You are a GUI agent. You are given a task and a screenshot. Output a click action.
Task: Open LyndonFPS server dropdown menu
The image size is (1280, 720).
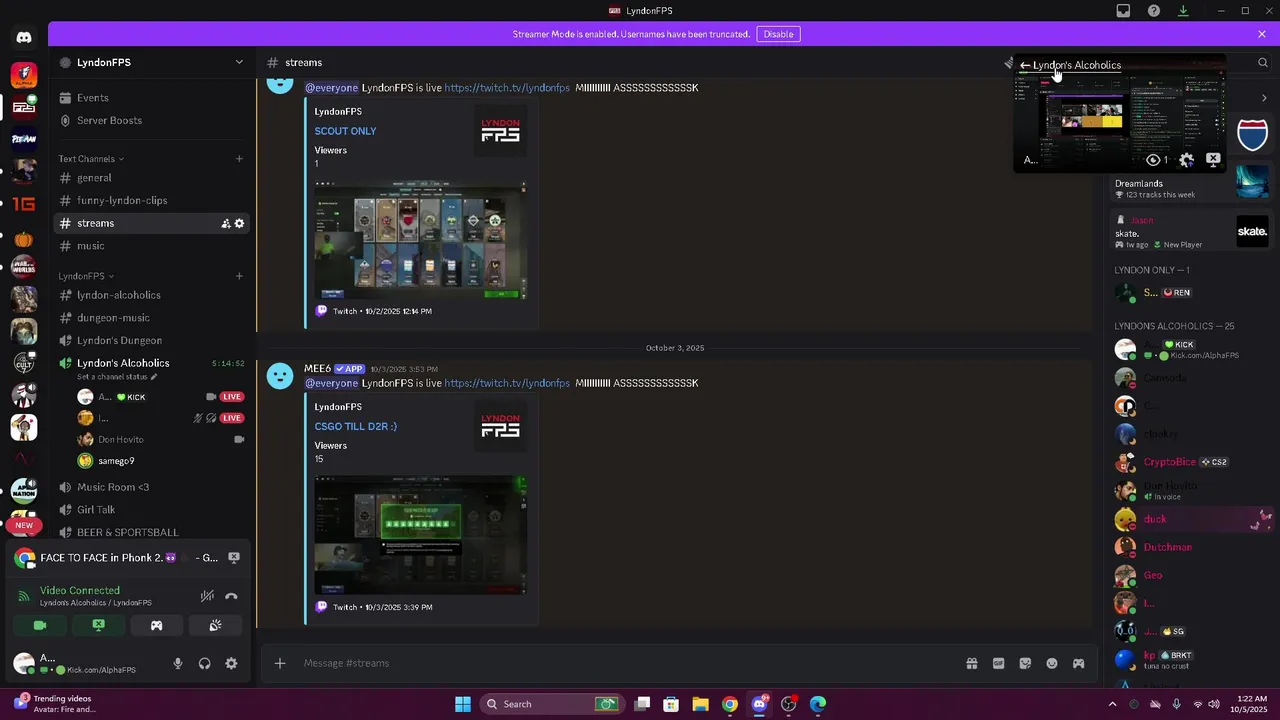tap(239, 62)
